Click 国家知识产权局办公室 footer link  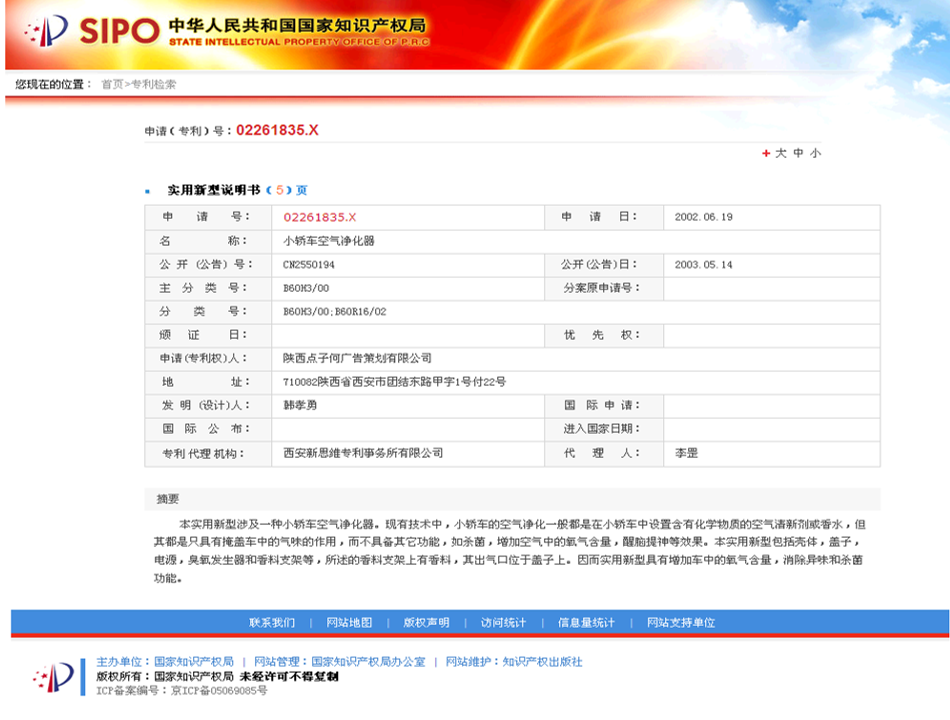(368, 662)
